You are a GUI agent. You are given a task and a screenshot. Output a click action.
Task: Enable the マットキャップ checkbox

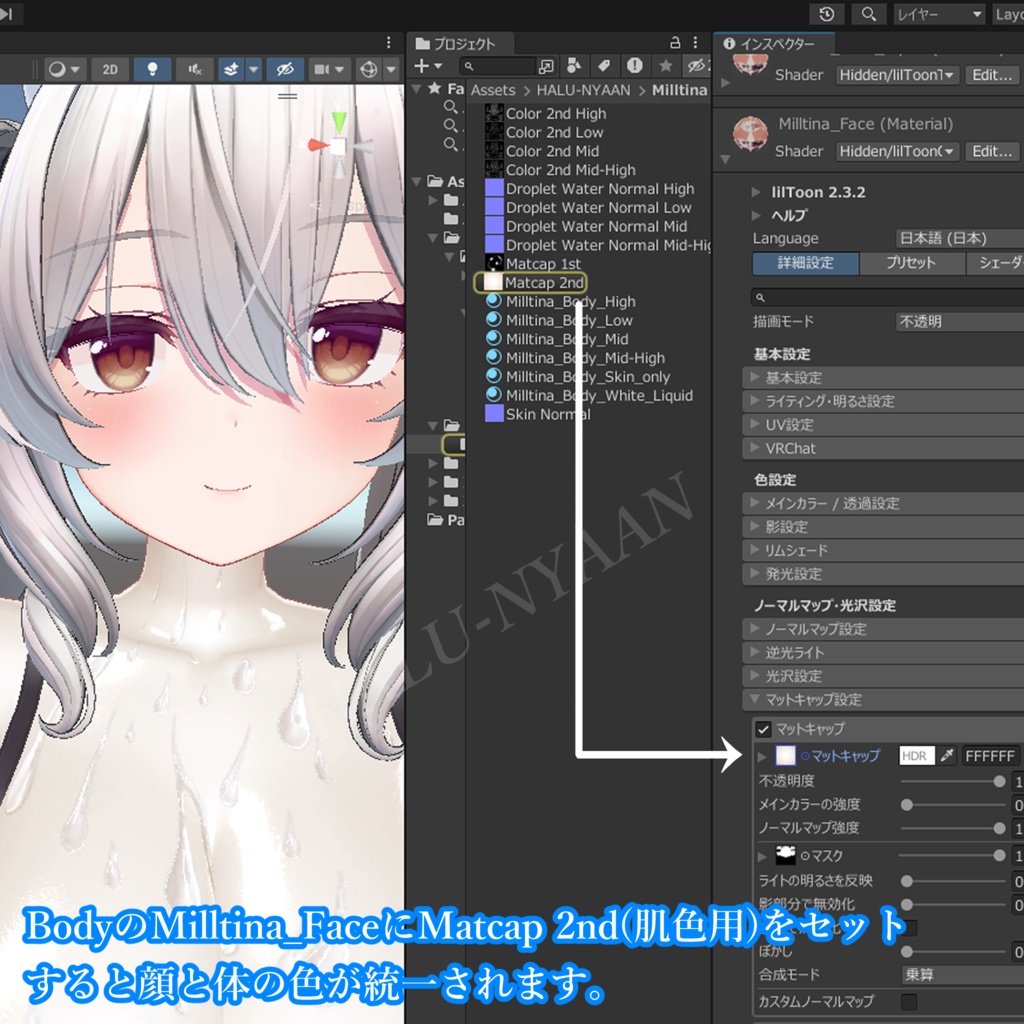coord(763,728)
